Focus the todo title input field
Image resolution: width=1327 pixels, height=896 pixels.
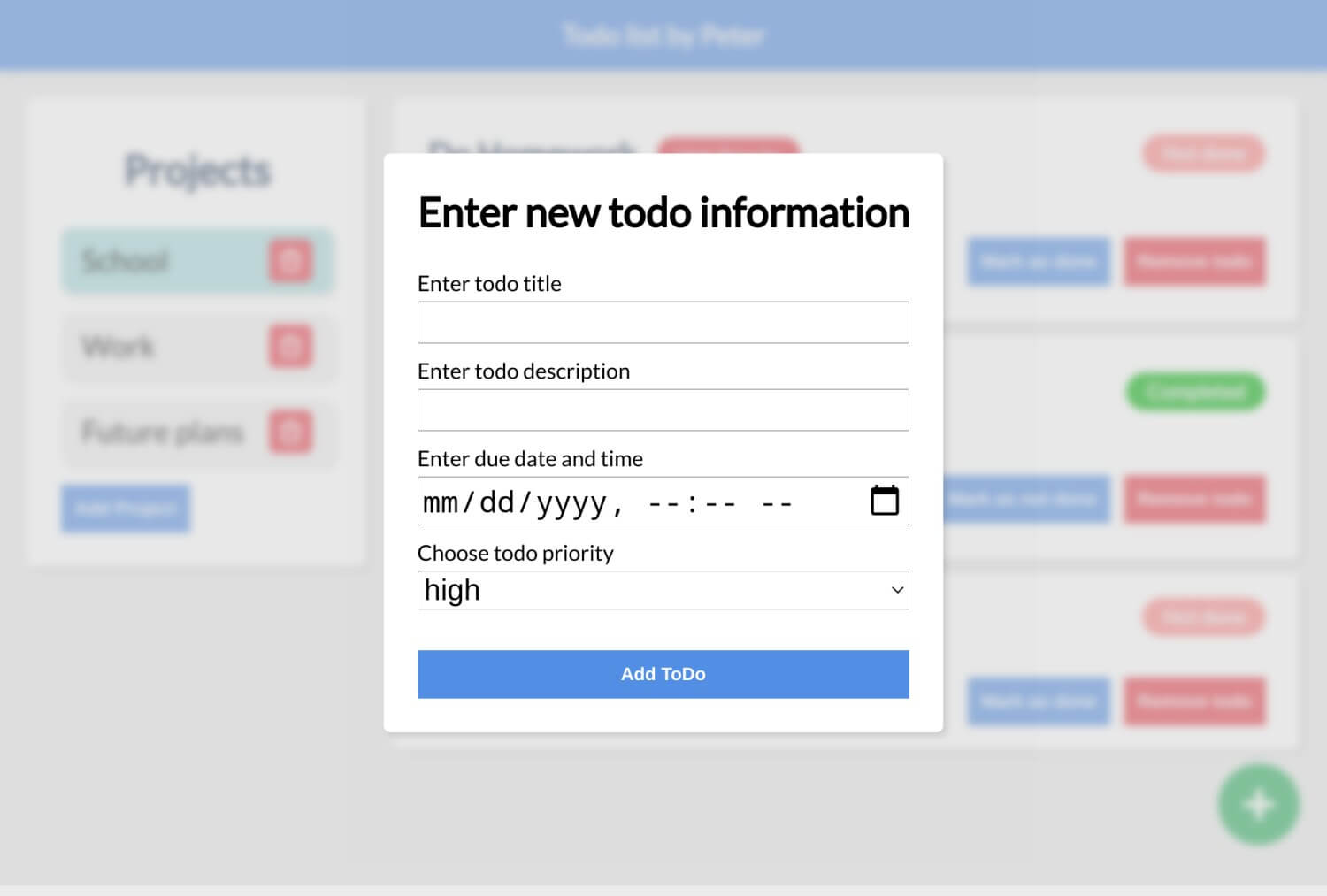point(663,322)
